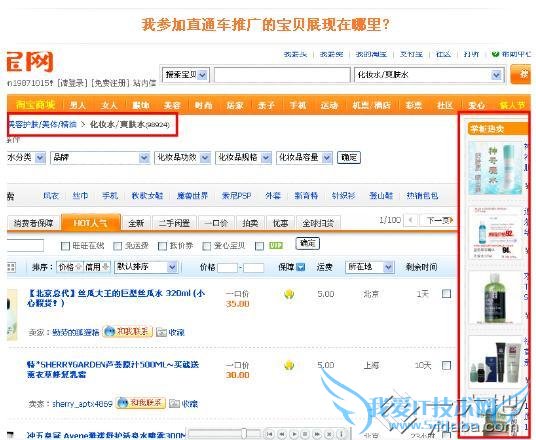Switch to the 全球扫货 tab

pos(318,223)
